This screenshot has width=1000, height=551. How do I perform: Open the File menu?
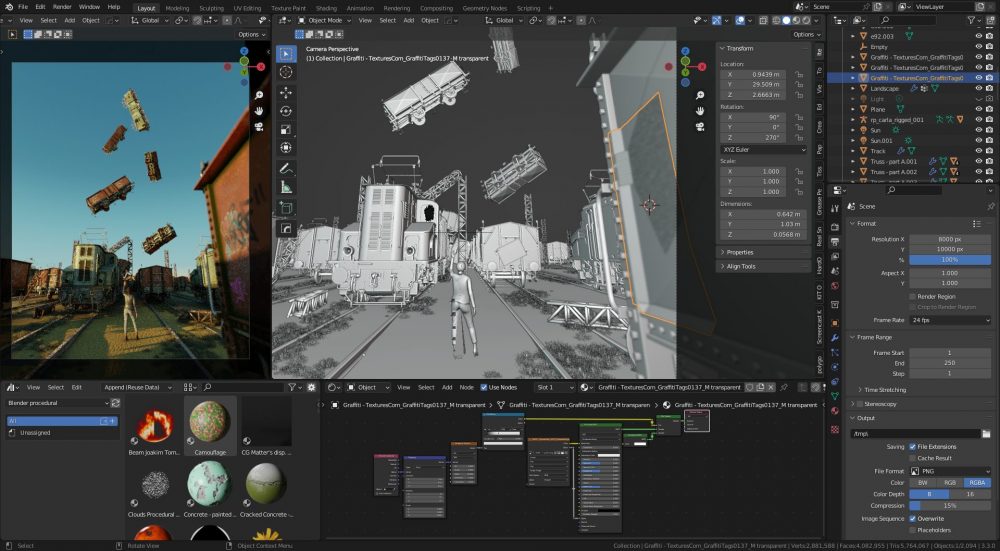click(x=22, y=6)
